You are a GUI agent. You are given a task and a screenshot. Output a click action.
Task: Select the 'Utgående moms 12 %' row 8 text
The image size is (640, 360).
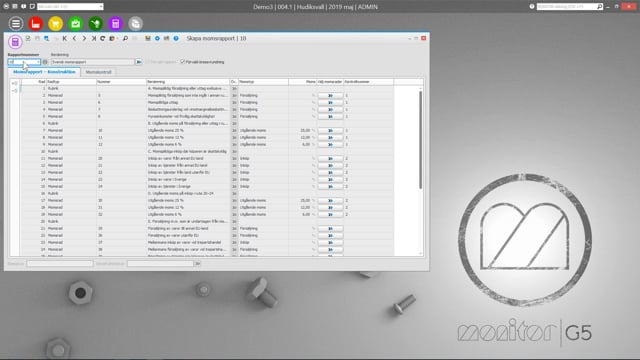click(x=165, y=138)
